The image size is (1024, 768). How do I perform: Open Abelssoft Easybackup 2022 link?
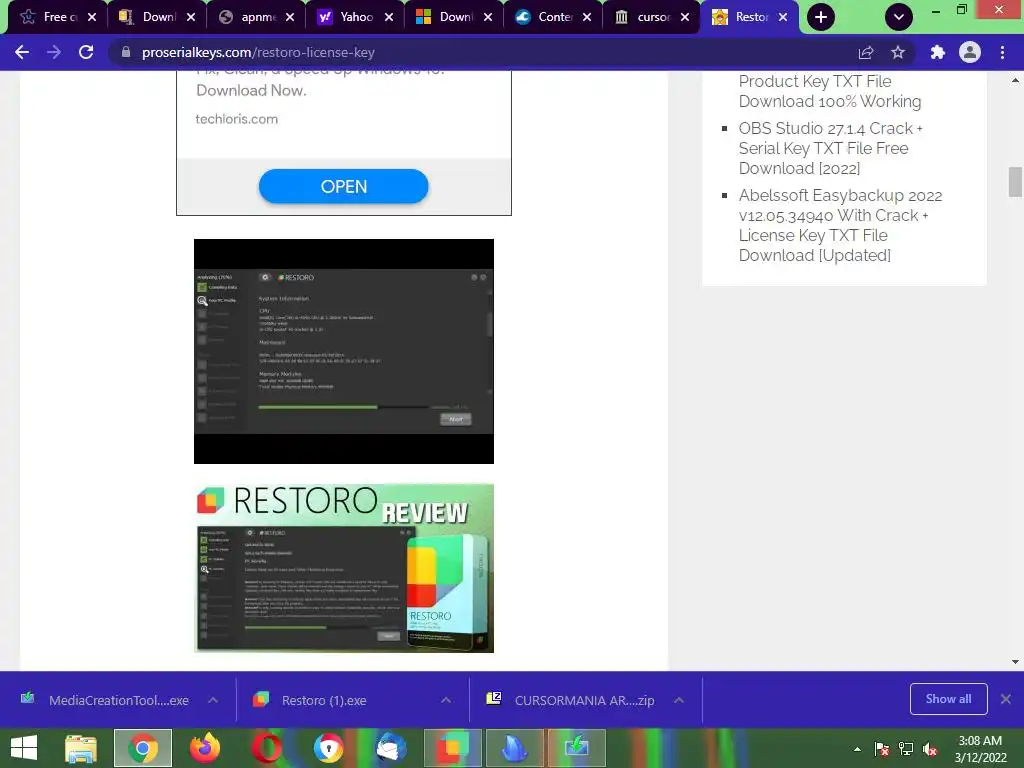coord(840,225)
